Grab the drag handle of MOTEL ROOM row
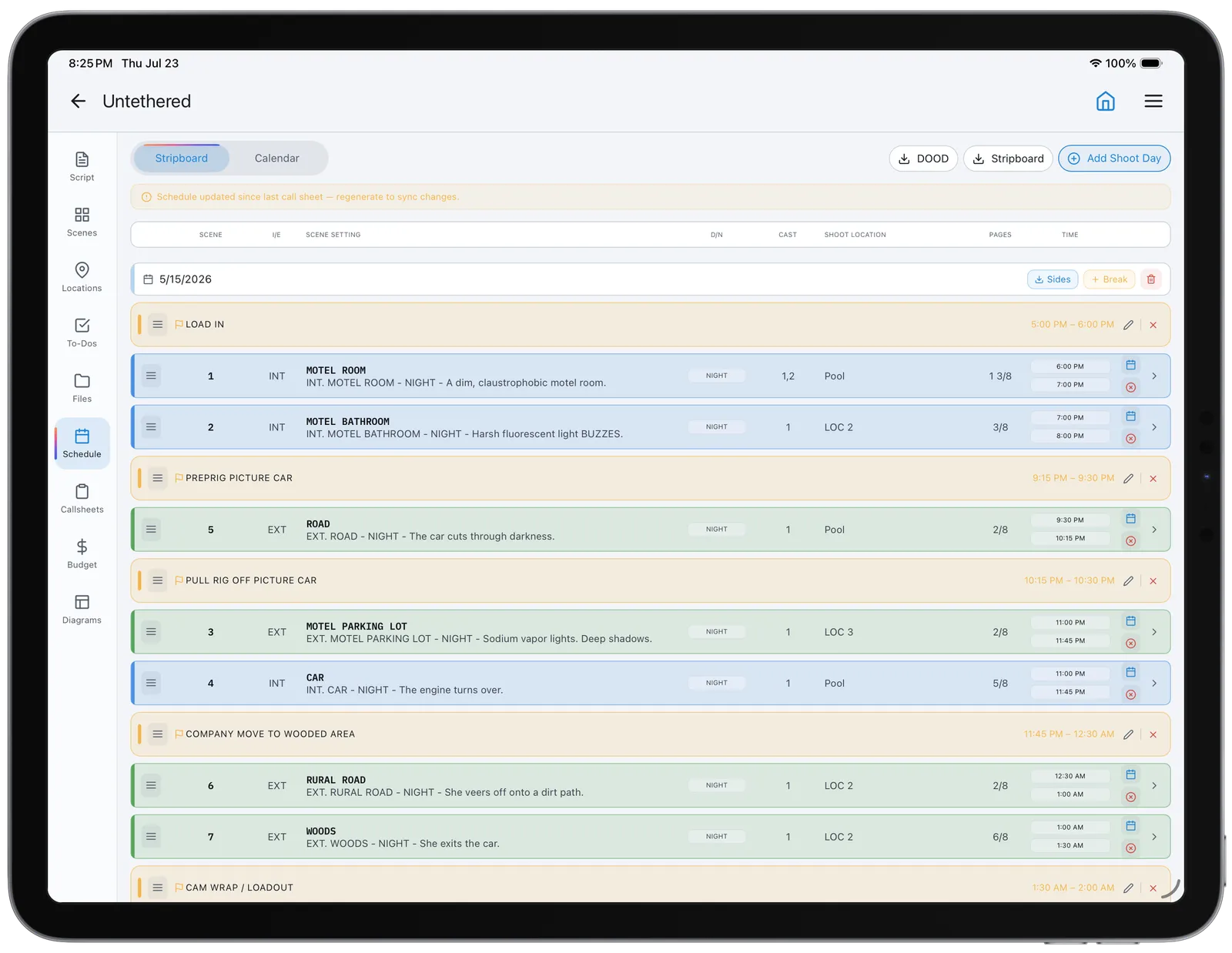Image resolution: width=1232 pixels, height=953 pixels. pyautogui.click(x=151, y=376)
